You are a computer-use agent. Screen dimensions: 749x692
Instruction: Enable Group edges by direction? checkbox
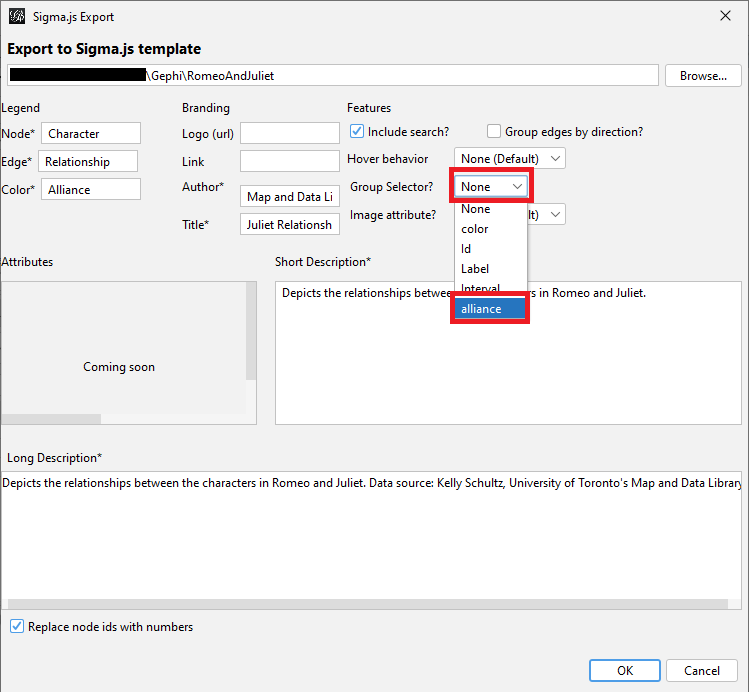click(493, 131)
